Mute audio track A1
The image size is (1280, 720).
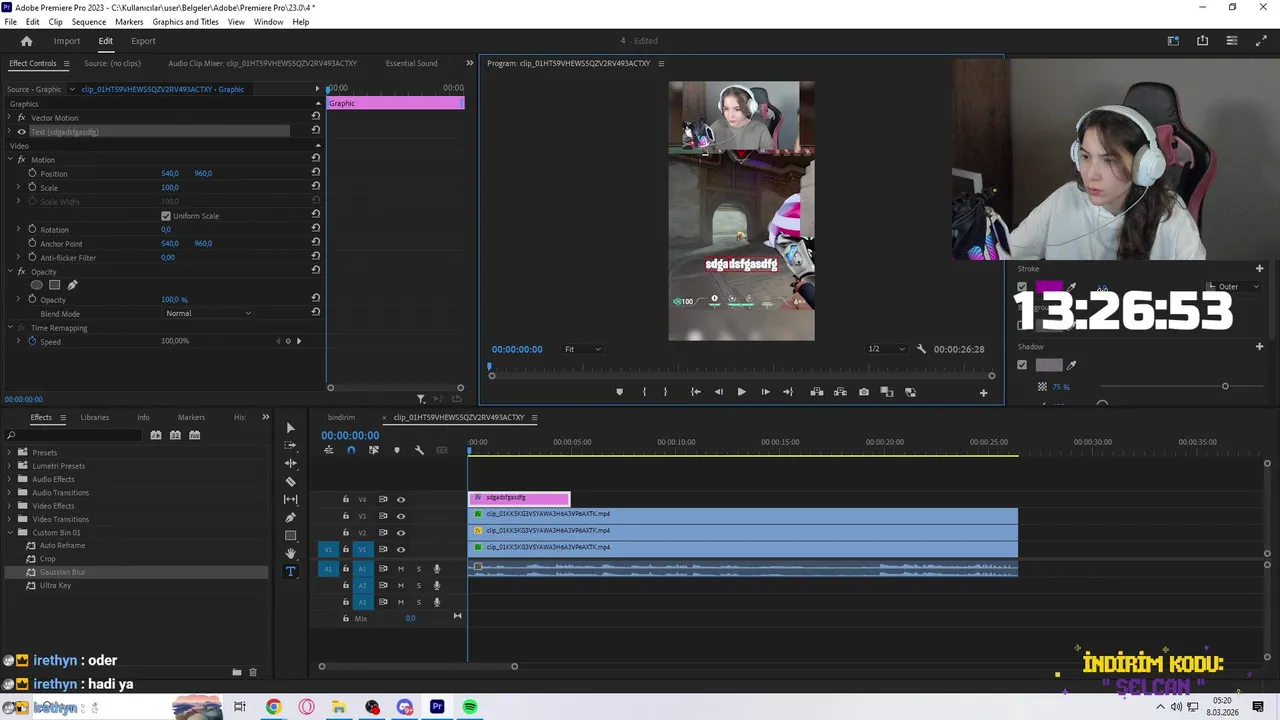401,569
